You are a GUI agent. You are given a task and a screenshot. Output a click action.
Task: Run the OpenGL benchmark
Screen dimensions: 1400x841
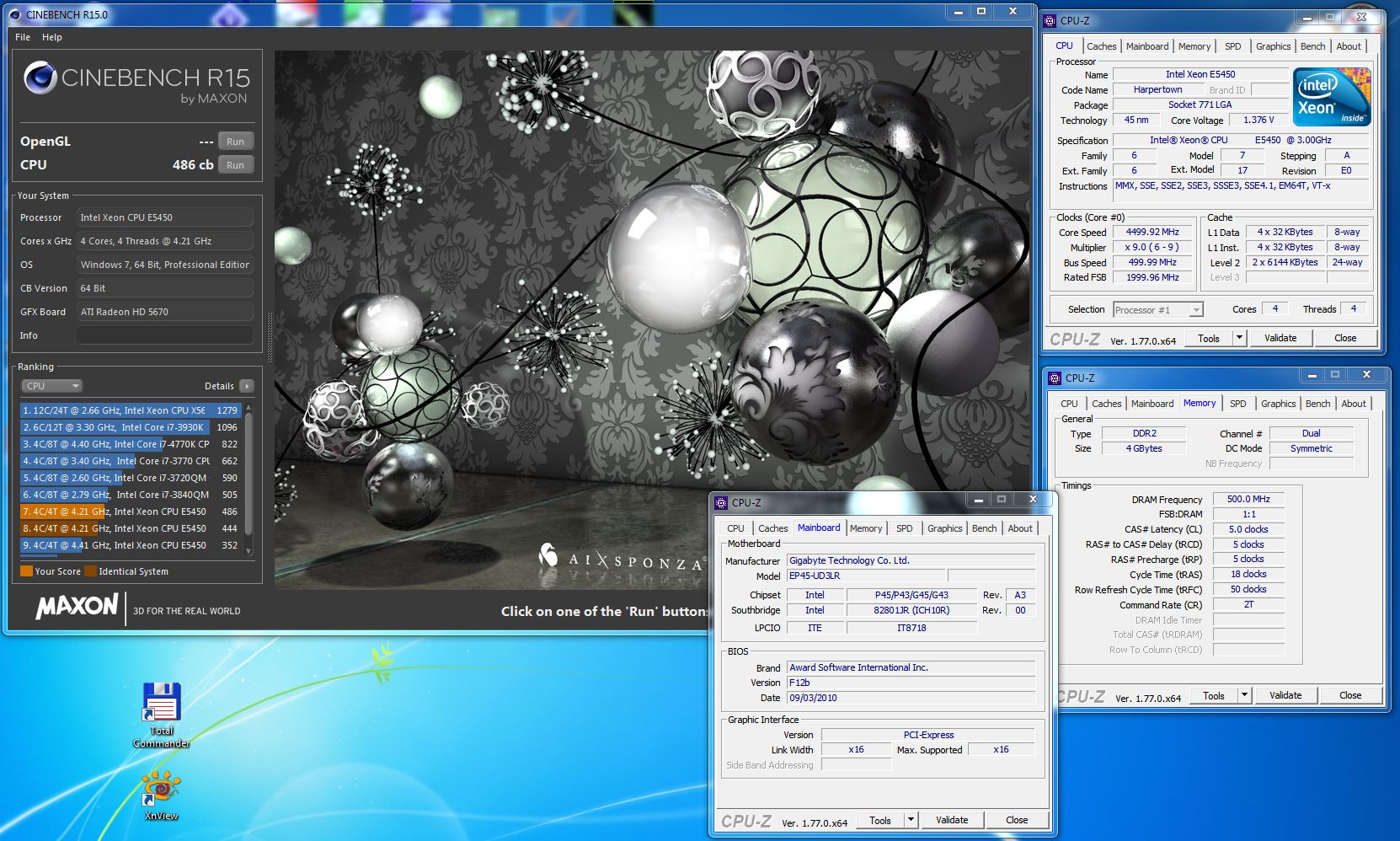[236, 142]
